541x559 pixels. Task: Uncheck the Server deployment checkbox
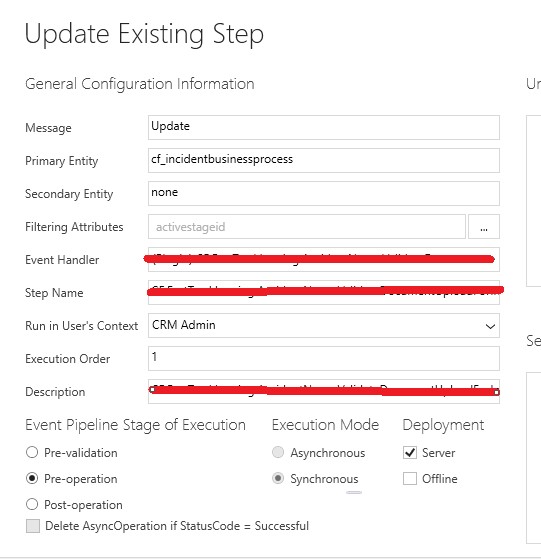pyautogui.click(x=410, y=452)
